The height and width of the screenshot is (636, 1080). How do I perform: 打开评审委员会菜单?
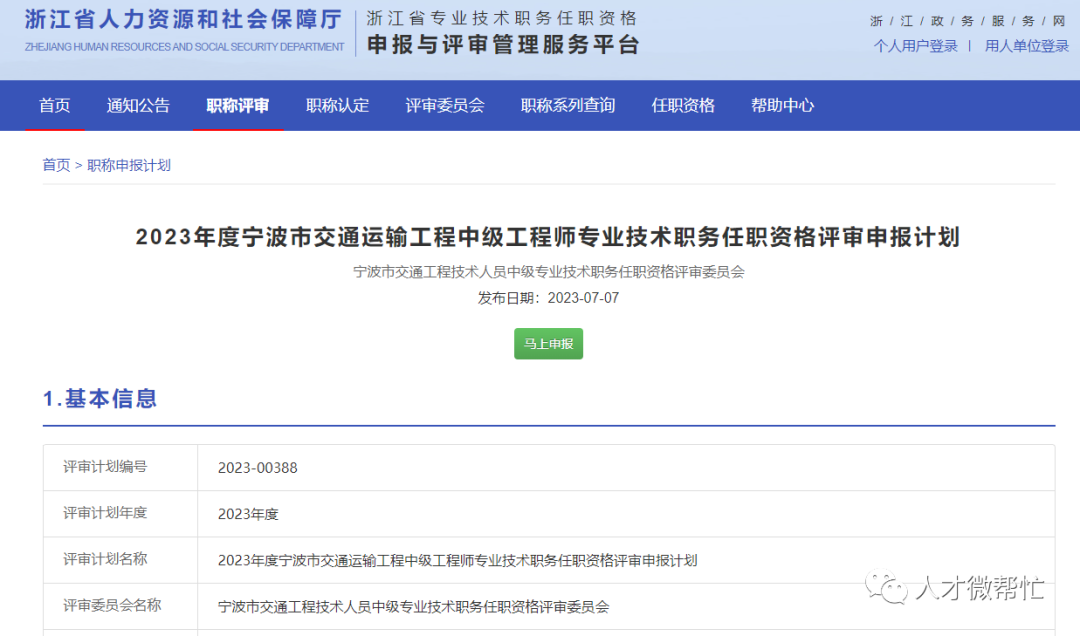[x=445, y=105]
